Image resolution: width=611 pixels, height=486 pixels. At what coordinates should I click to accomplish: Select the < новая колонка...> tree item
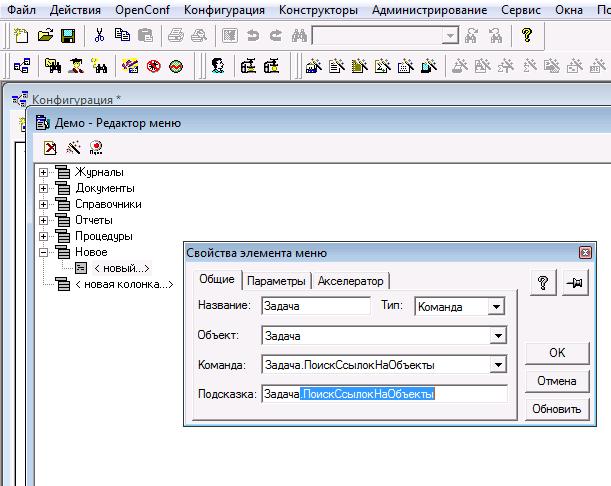(124, 284)
